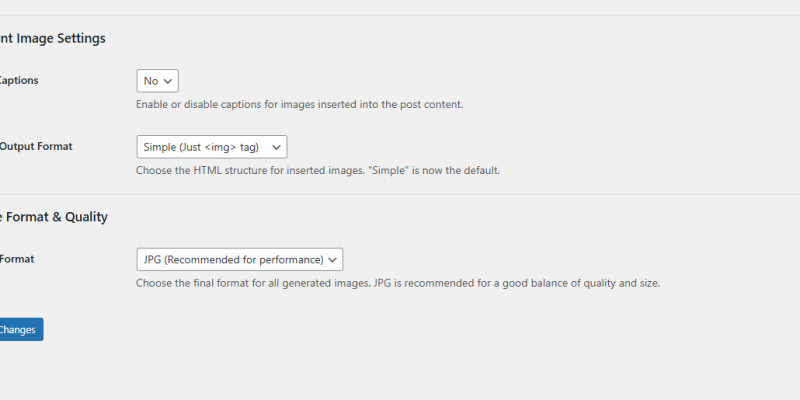Click the horizontal divider above Format & Quality
The width and height of the screenshot is (800, 400).
click(400, 194)
